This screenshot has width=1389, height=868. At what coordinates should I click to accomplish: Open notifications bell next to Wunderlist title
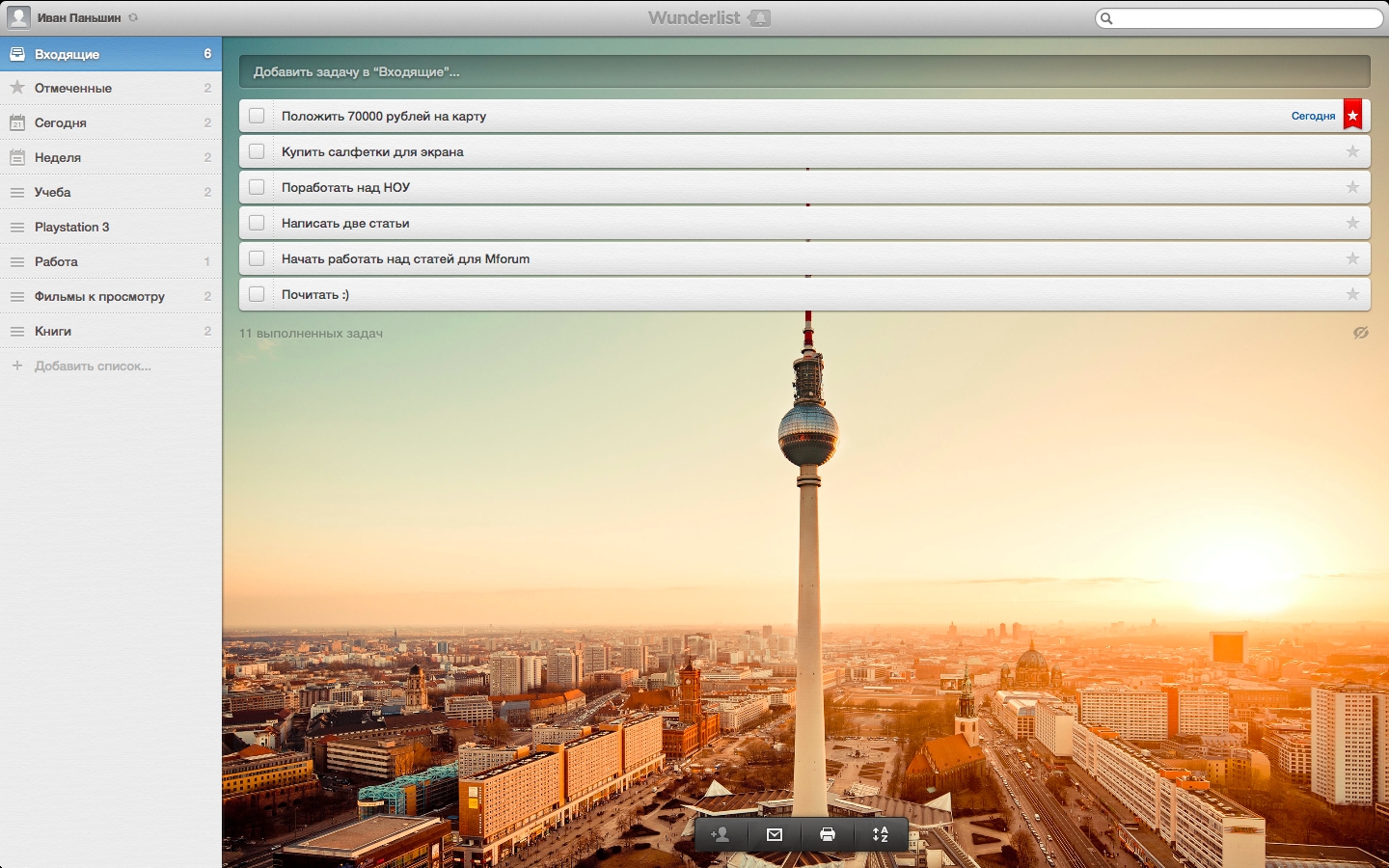click(760, 18)
